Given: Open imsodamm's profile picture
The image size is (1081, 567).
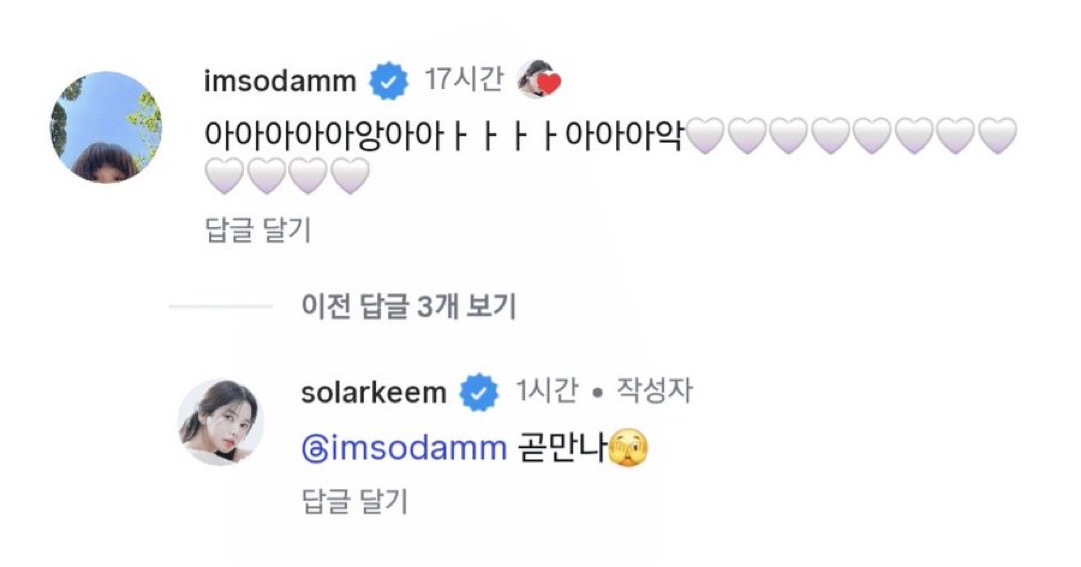Looking at the screenshot, I should (106, 127).
